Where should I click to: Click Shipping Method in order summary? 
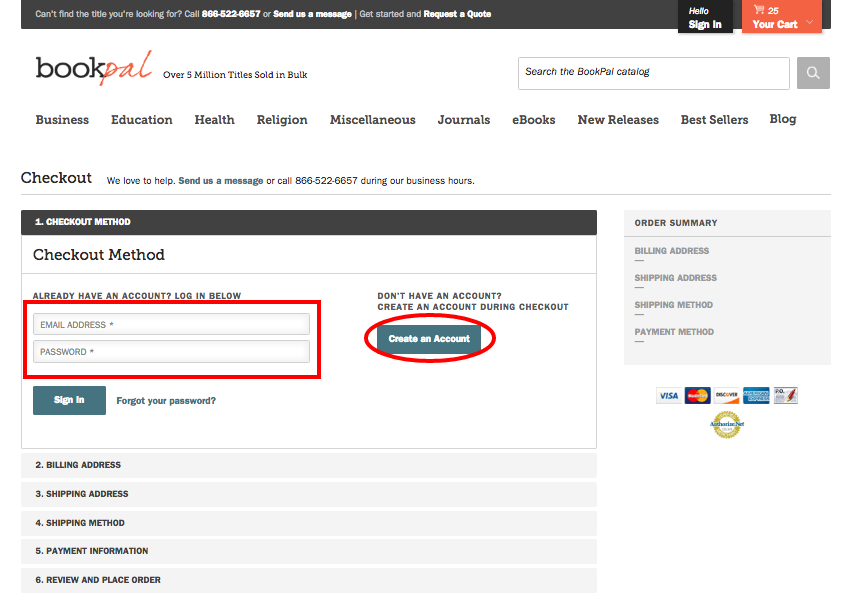(x=674, y=305)
